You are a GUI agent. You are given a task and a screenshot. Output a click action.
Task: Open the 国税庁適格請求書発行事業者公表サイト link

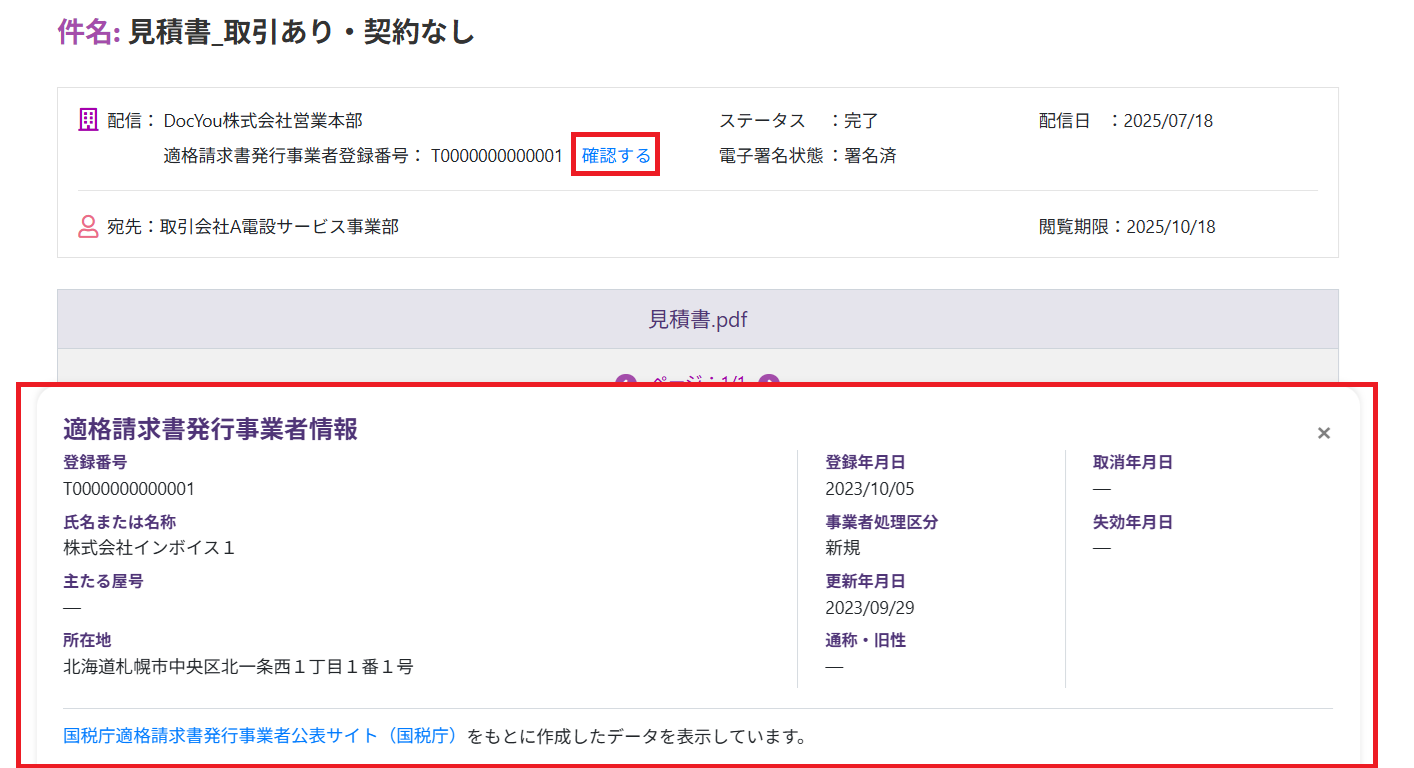click(264, 737)
